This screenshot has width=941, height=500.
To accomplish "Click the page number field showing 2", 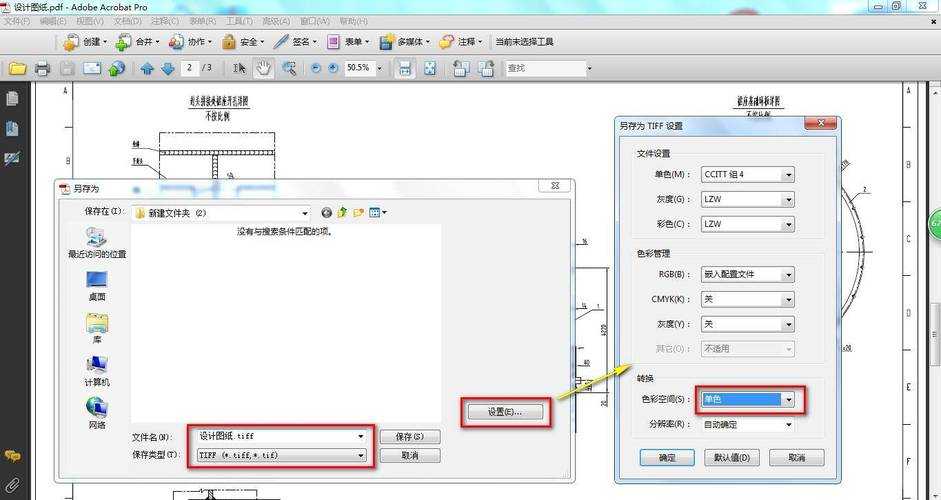I will pyautogui.click(x=190, y=68).
